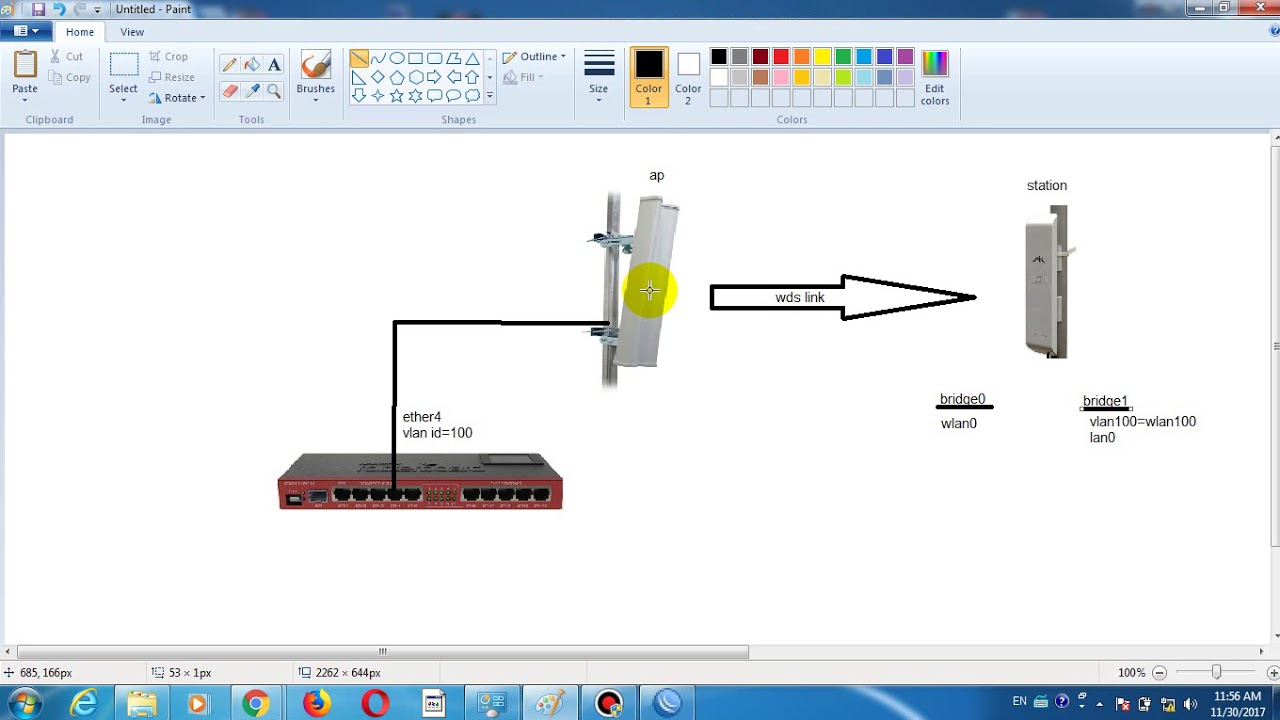Pick the orange color swatch

click(x=801, y=57)
